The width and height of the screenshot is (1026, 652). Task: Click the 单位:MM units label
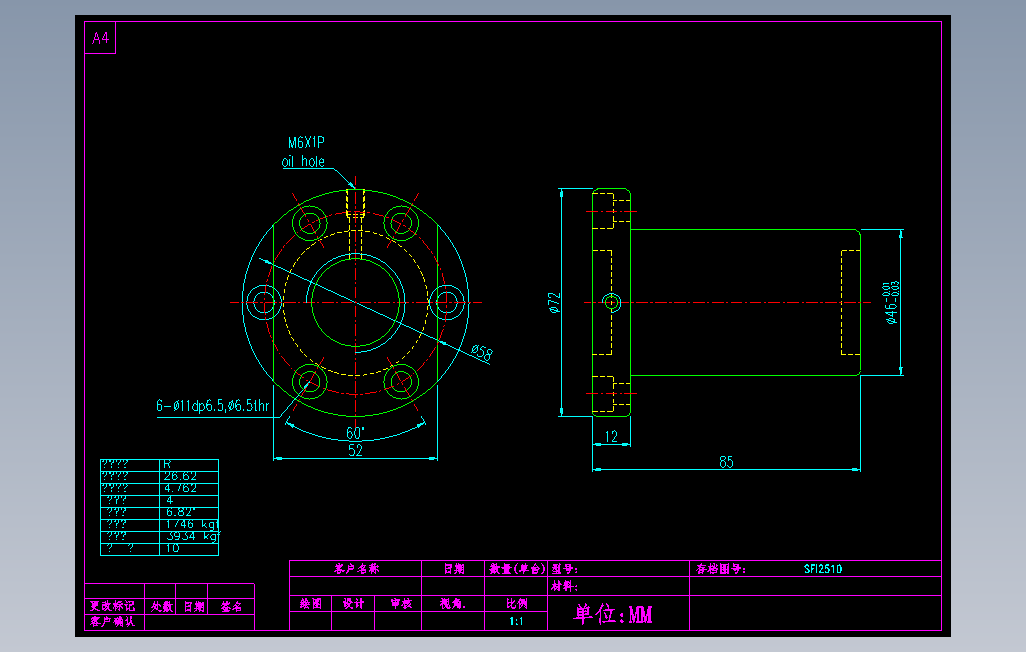pyautogui.click(x=613, y=614)
